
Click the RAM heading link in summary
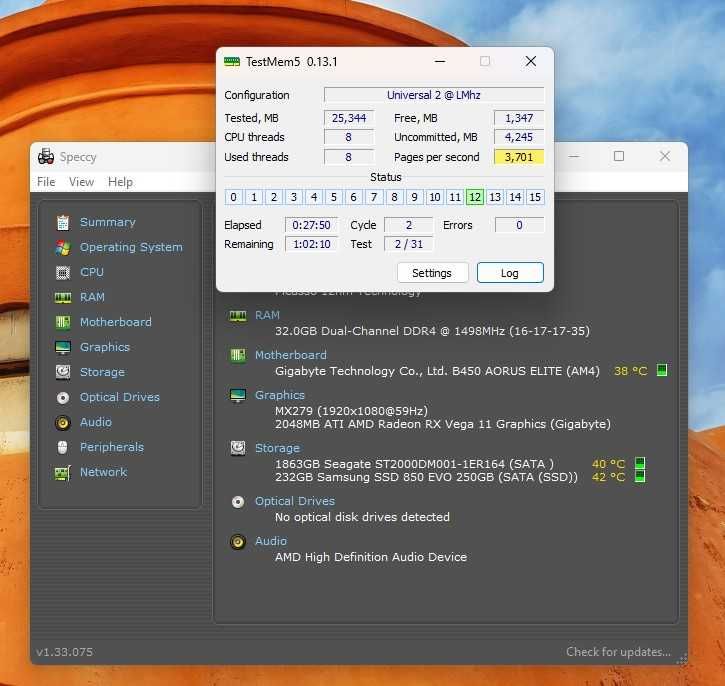tap(267, 315)
